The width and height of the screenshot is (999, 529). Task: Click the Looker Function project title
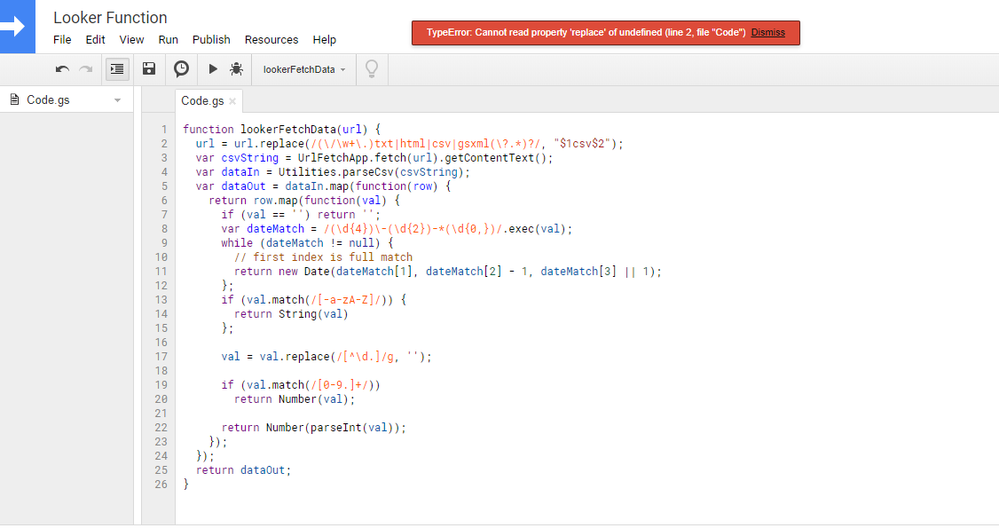(x=110, y=18)
